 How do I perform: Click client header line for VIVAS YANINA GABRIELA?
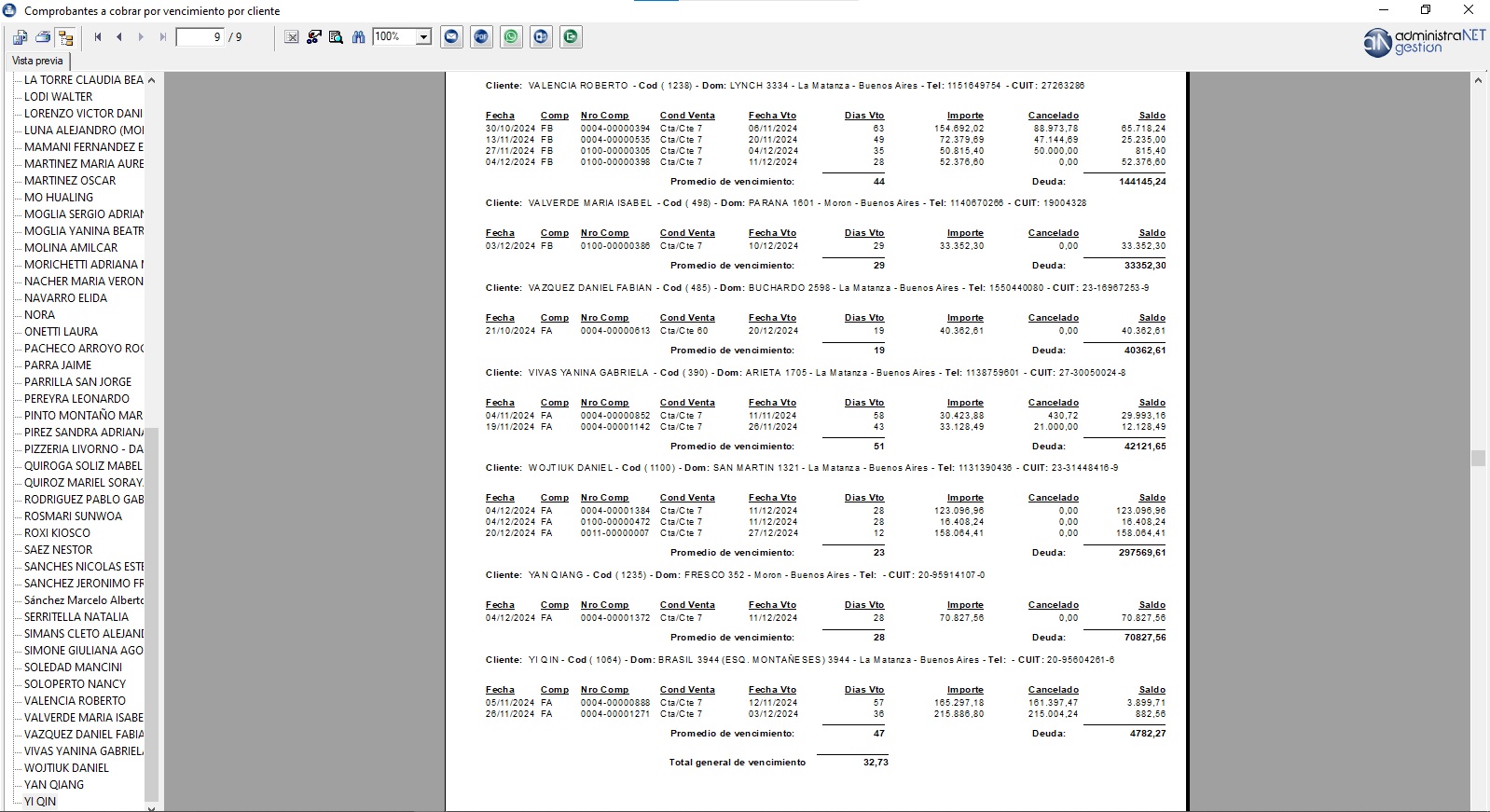(x=806, y=373)
